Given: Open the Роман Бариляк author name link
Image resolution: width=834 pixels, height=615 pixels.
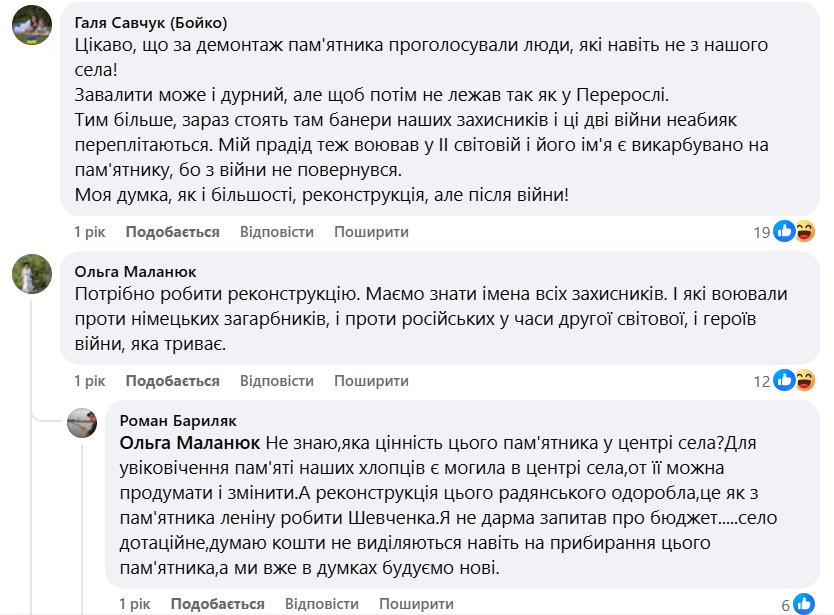Looking at the screenshot, I should coord(177,420).
